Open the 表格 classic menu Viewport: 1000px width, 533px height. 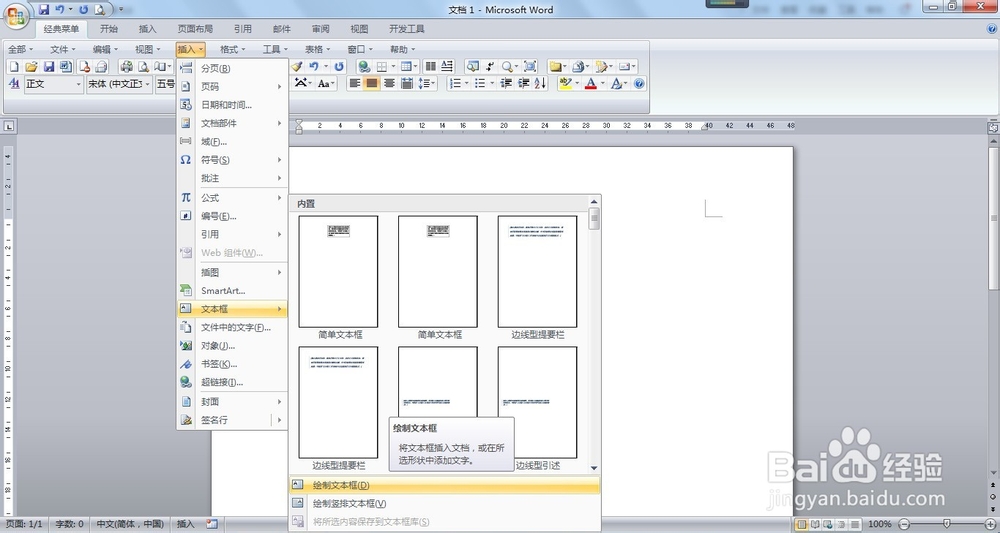coord(317,49)
